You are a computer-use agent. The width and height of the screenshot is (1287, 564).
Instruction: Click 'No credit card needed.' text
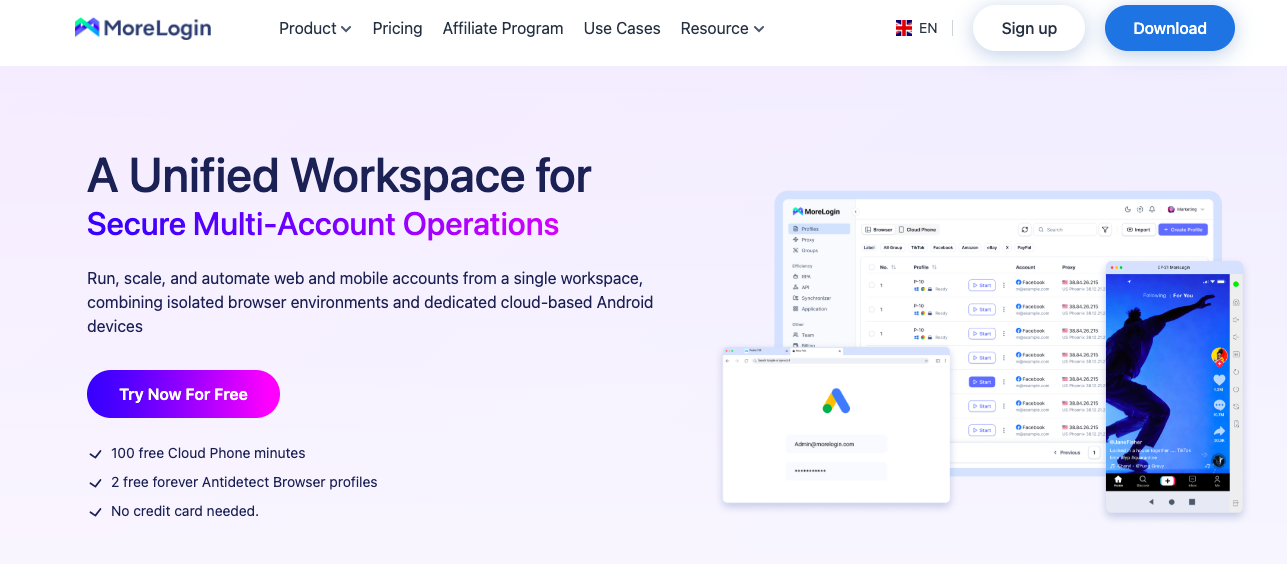(185, 511)
